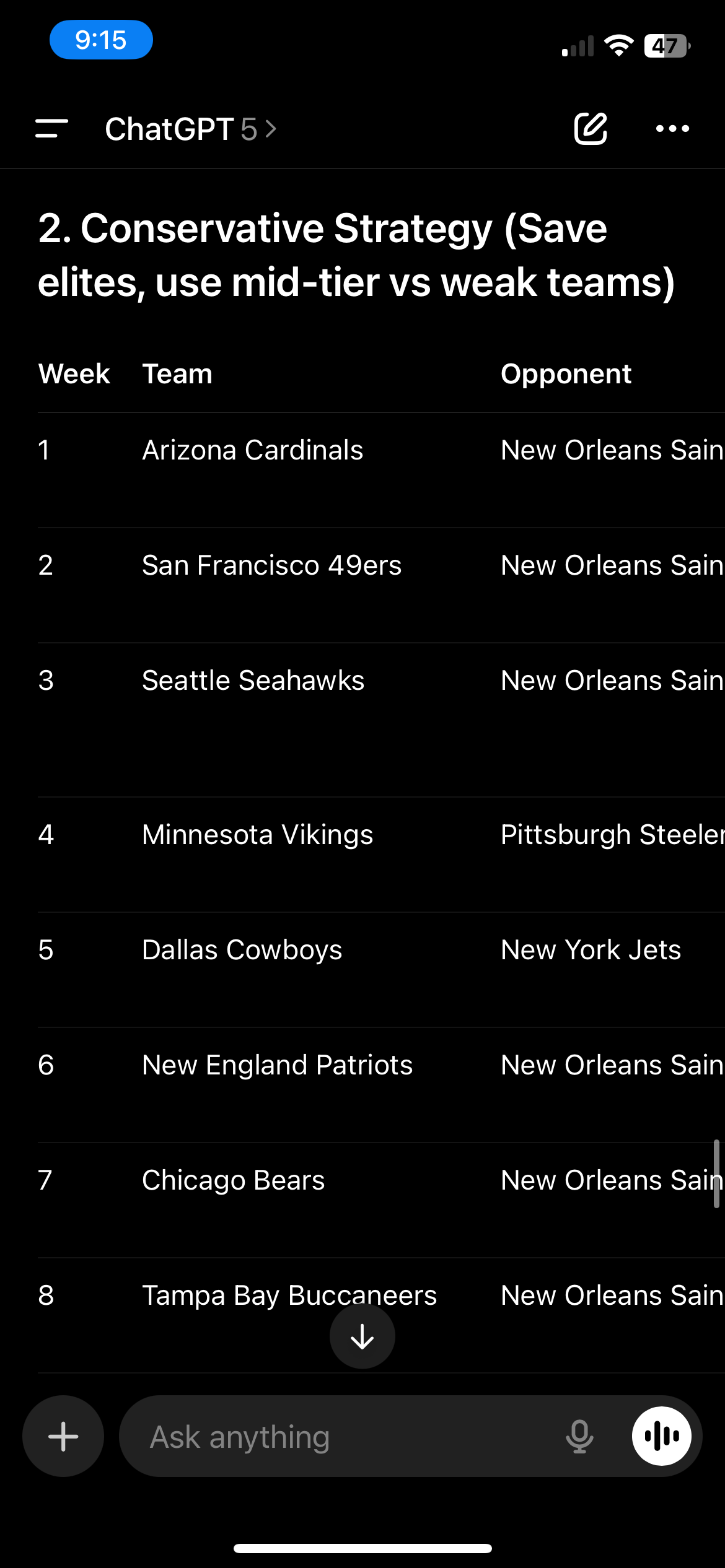
Task: Select the Week column header
Action: coord(74,374)
